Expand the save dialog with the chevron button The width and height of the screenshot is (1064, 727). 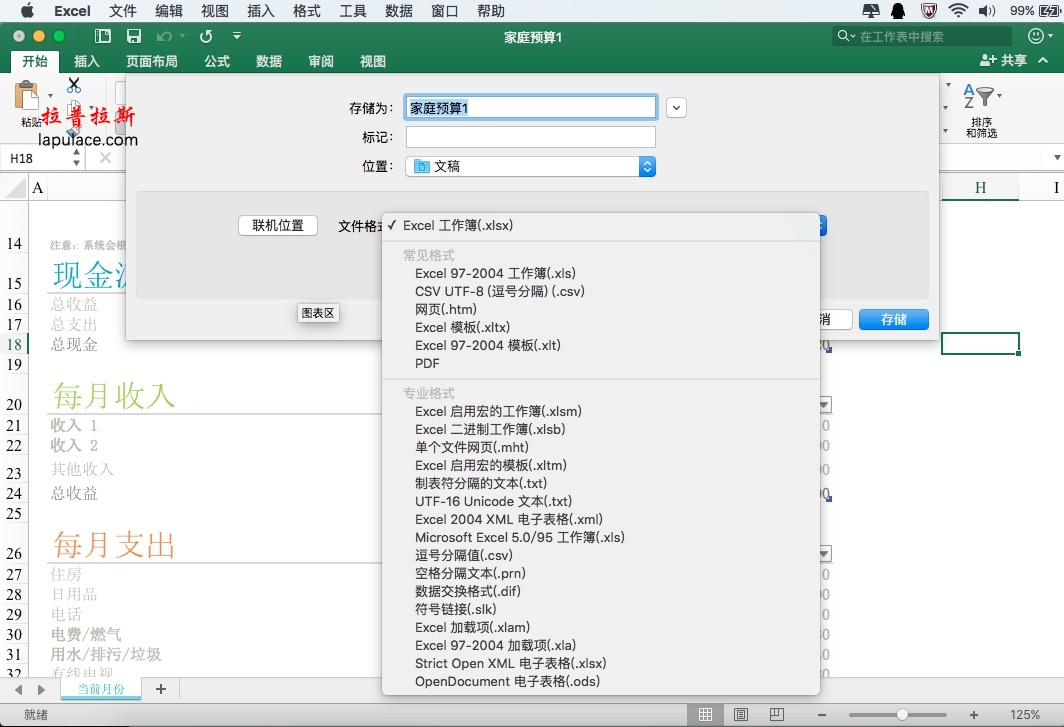(x=676, y=107)
